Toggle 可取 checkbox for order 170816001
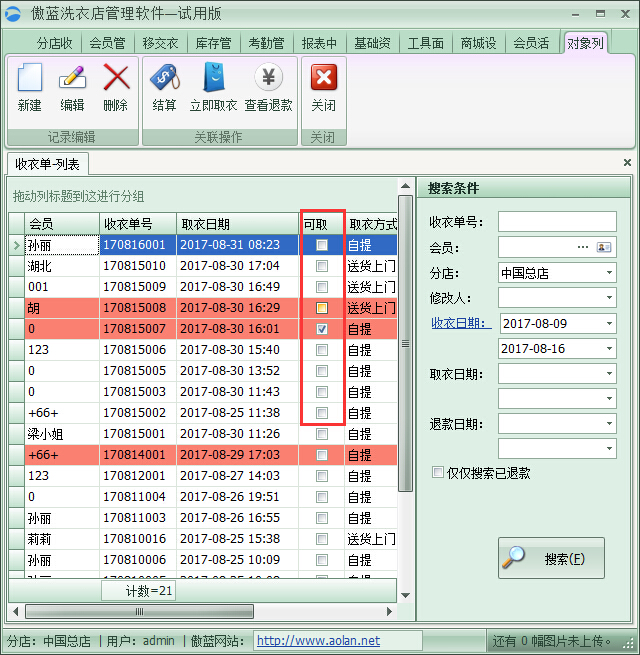640x655 pixels. [x=322, y=245]
